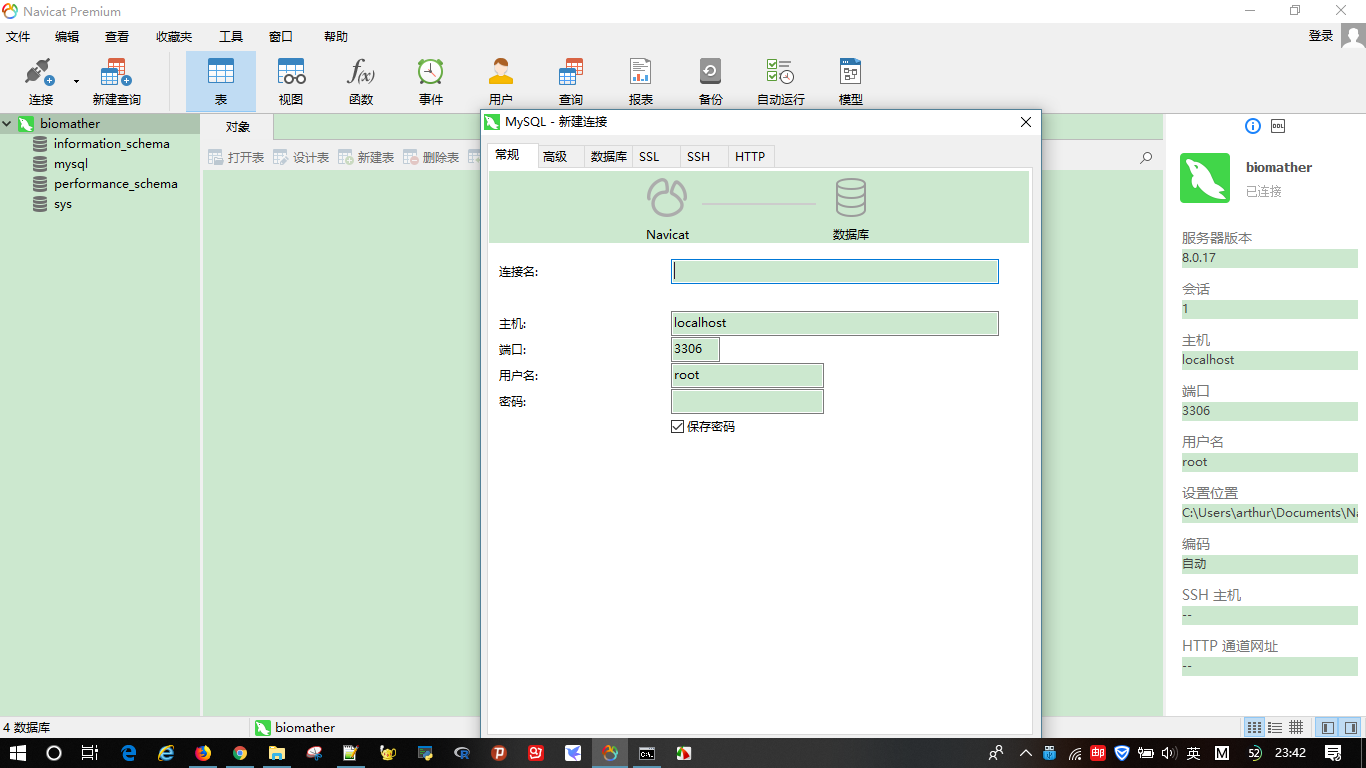Open the 用户 (User) management icon
The width and height of the screenshot is (1366, 768).
(x=501, y=81)
